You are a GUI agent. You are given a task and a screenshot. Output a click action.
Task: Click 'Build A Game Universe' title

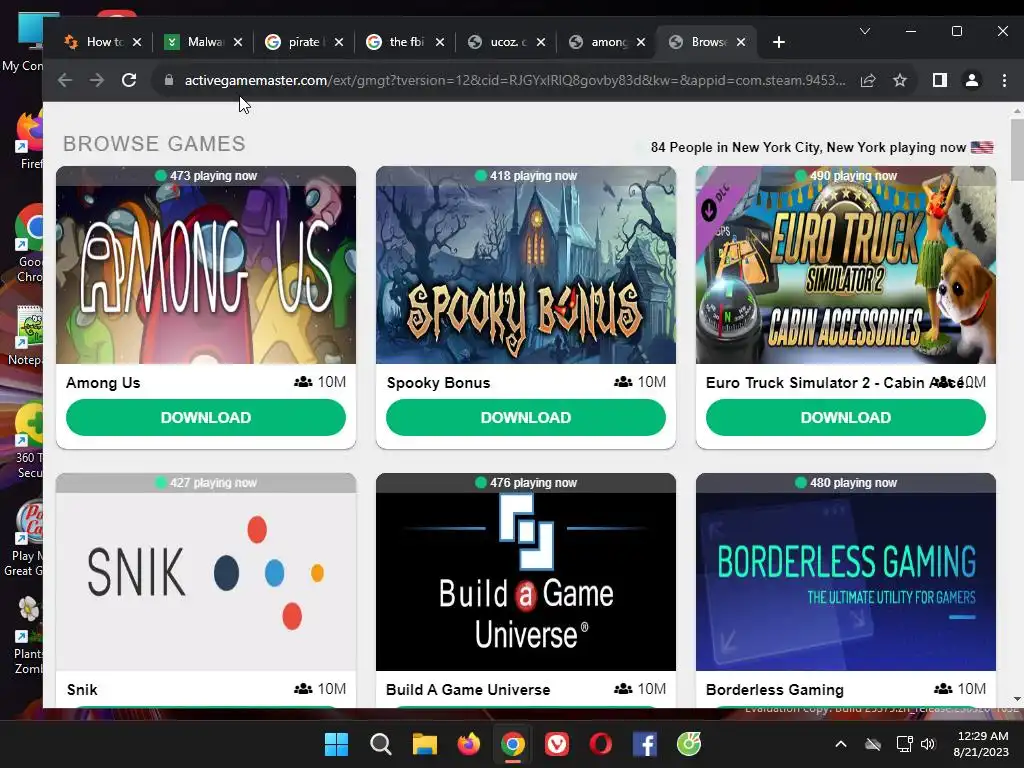[468, 690]
